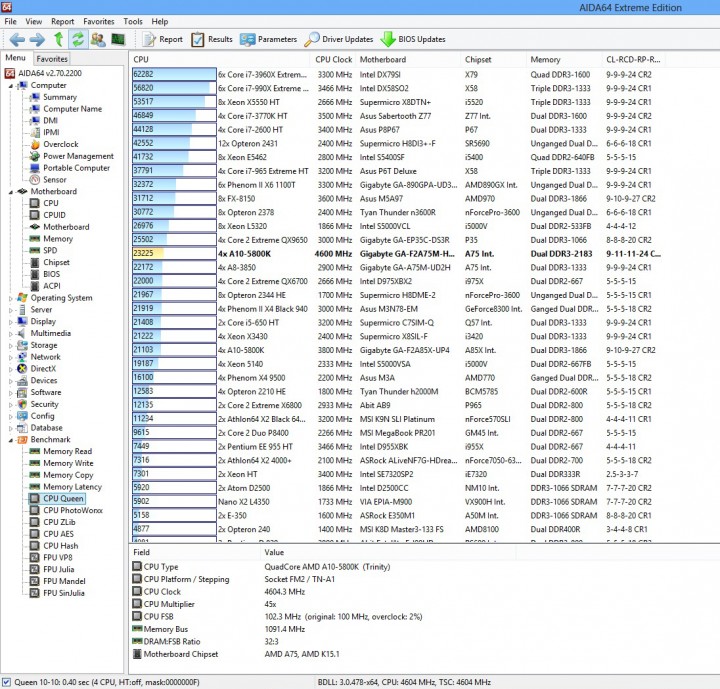Image resolution: width=720 pixels, height=689 pixels.
Task: Click the Forward navigation arrow
Action: click(x=37, y=40)
